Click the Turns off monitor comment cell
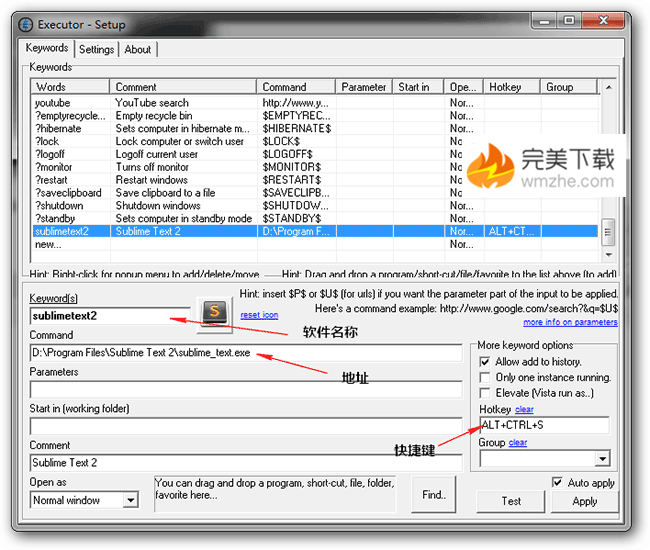The width and height of the screenshot is (650, 550). 184,167
